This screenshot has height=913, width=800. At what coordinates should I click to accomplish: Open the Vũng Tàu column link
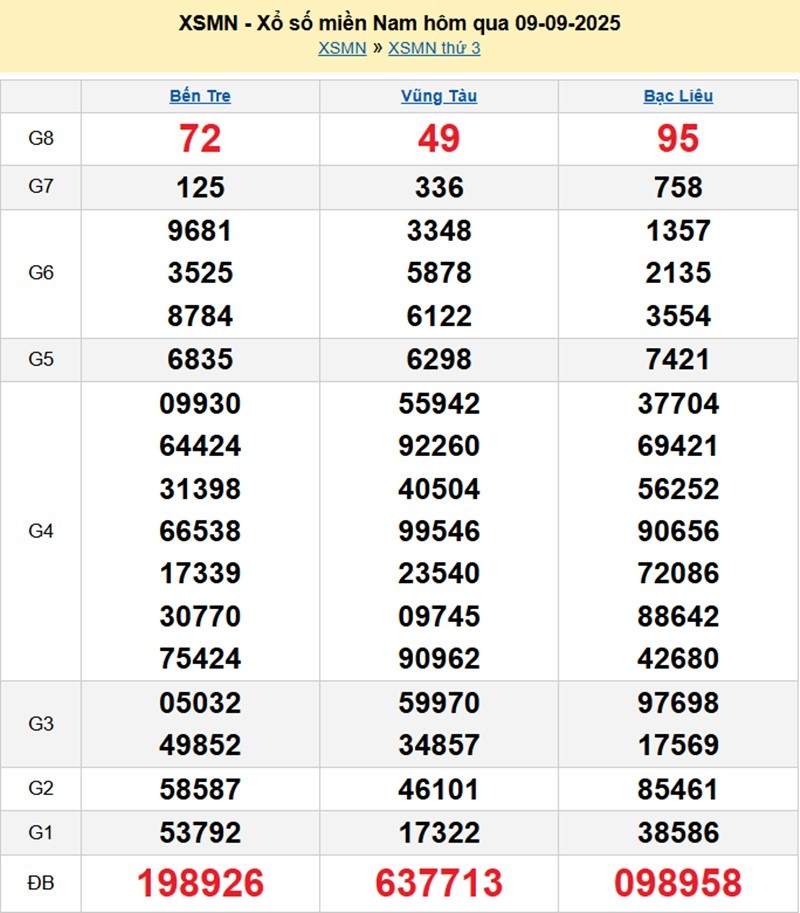(439, 96)
